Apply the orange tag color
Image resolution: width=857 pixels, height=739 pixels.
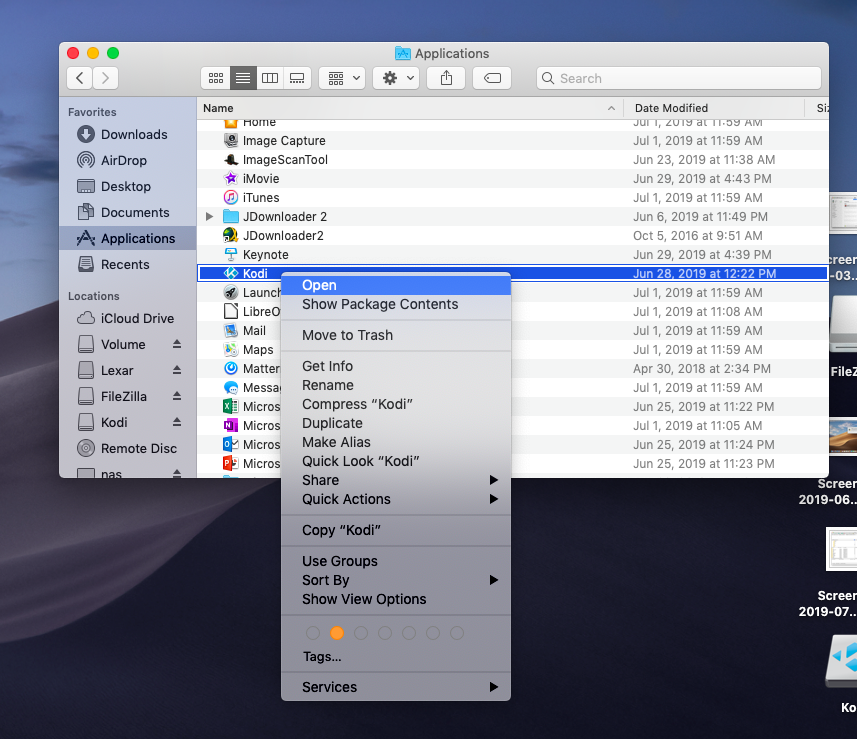(337, 633)
